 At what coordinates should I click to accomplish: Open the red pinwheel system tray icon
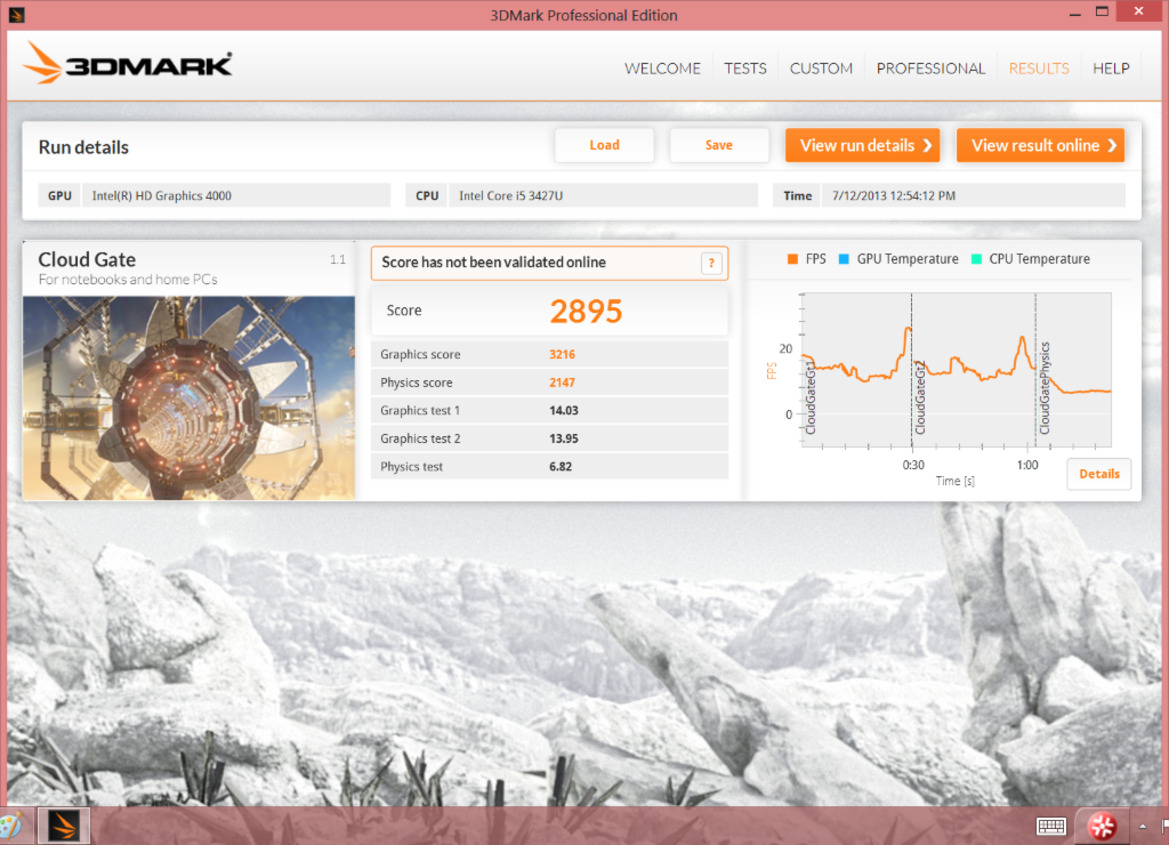point(1102,826)
